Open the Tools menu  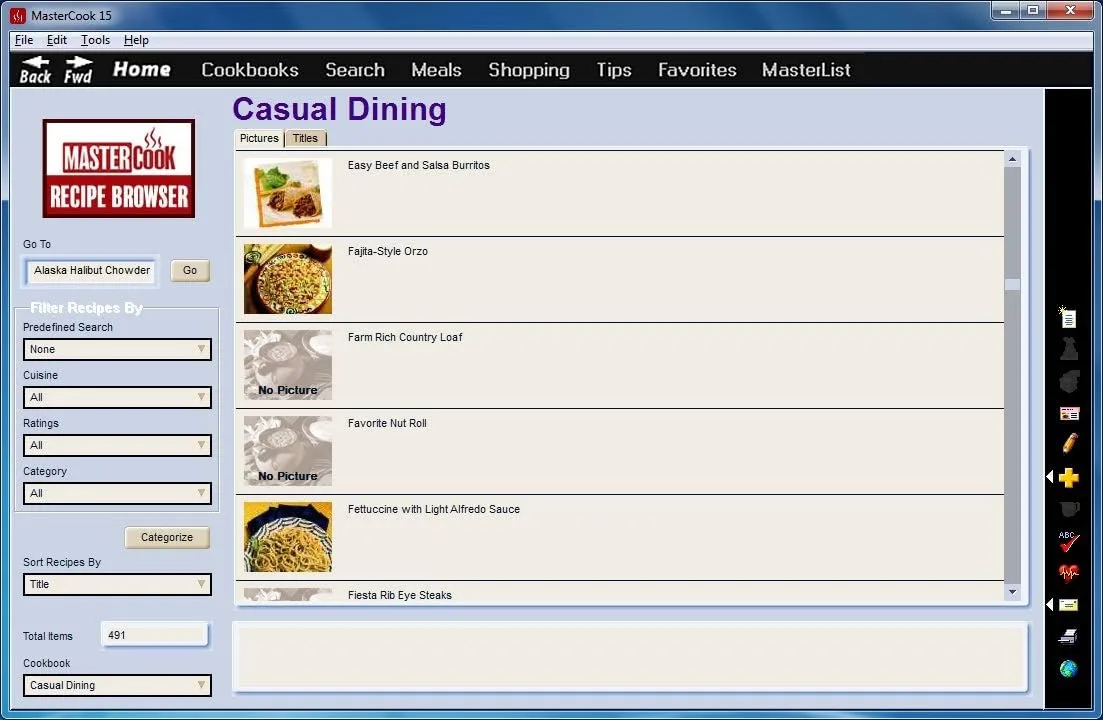pos(94,40)
